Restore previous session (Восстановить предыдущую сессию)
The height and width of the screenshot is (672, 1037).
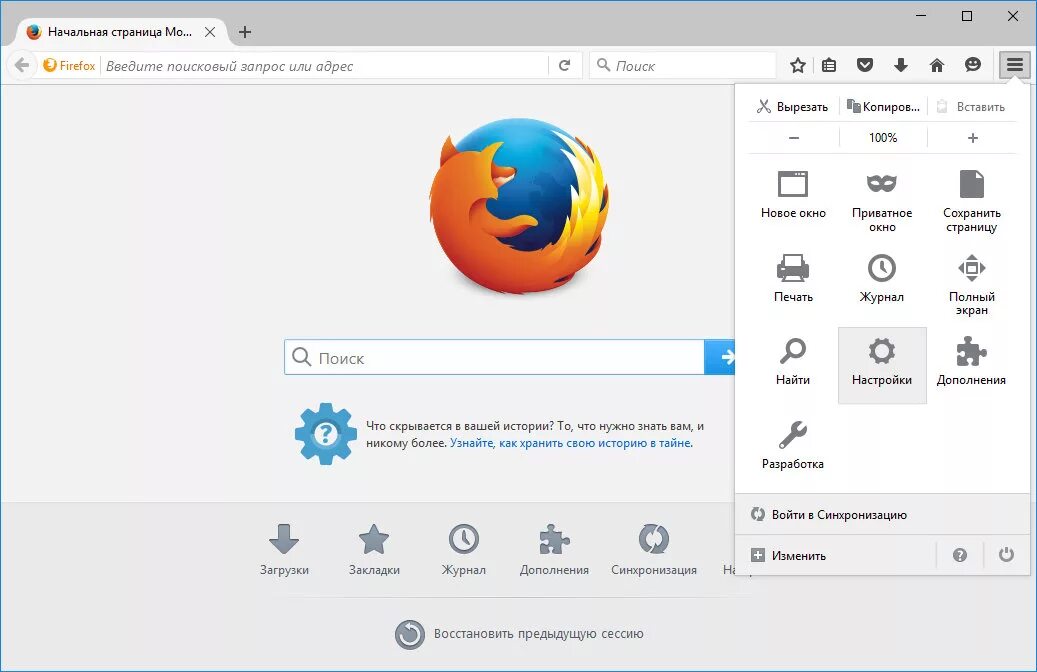[x=518, y=634]
